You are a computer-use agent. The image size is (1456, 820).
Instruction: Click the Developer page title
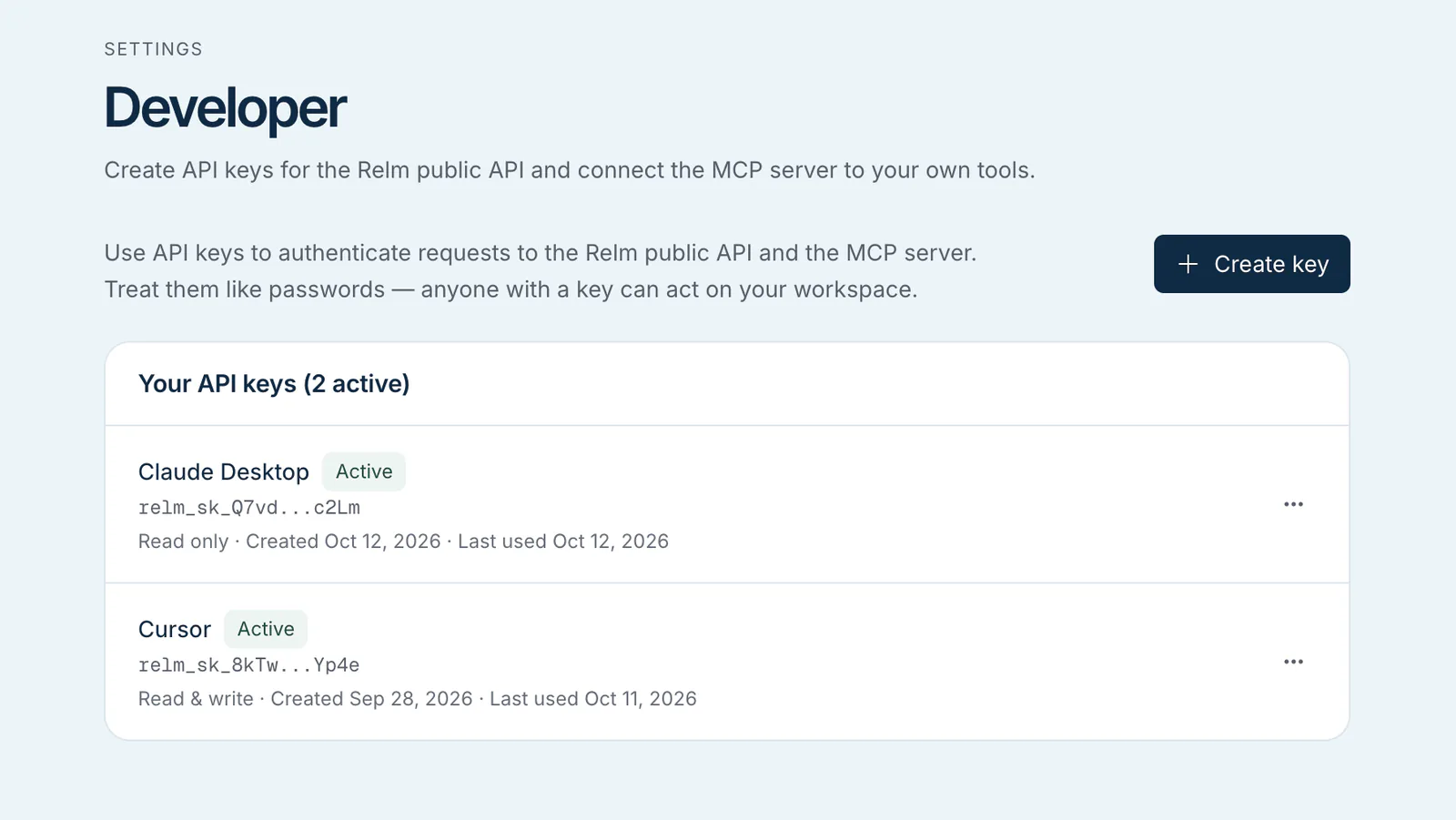pyautogui.click(x=226, y=108)
